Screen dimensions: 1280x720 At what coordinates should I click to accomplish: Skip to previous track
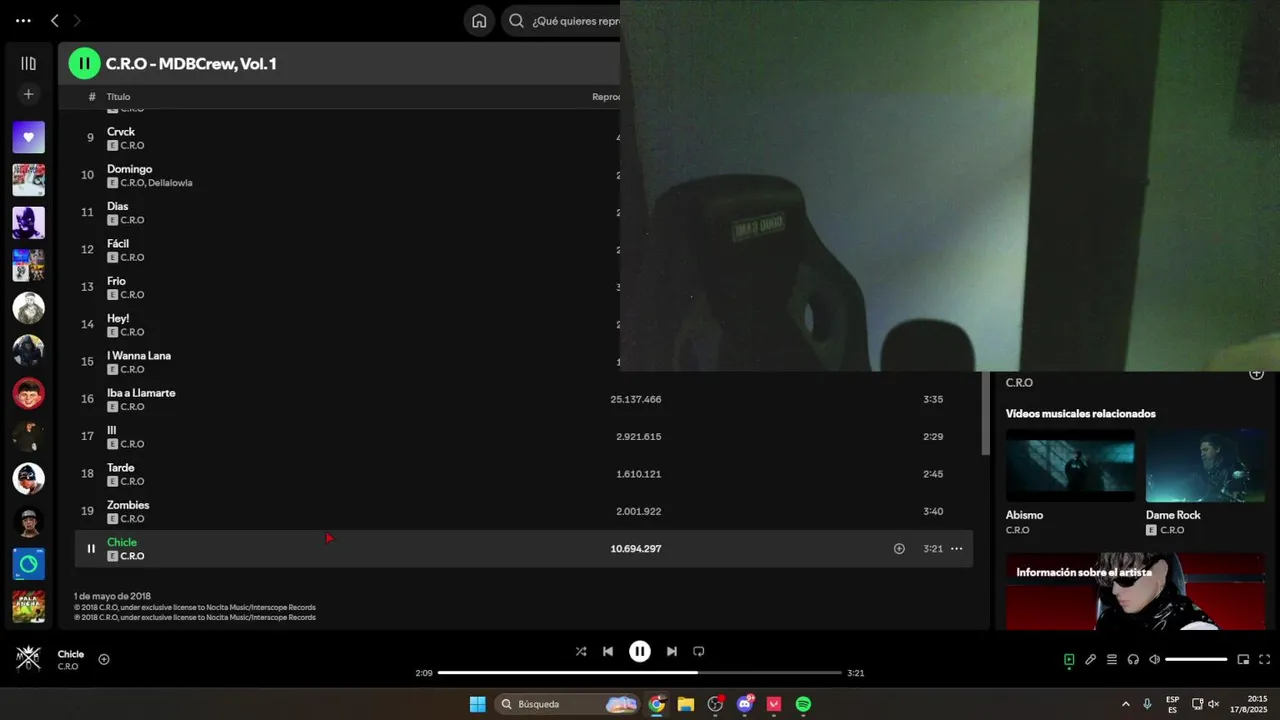point(608,651)
